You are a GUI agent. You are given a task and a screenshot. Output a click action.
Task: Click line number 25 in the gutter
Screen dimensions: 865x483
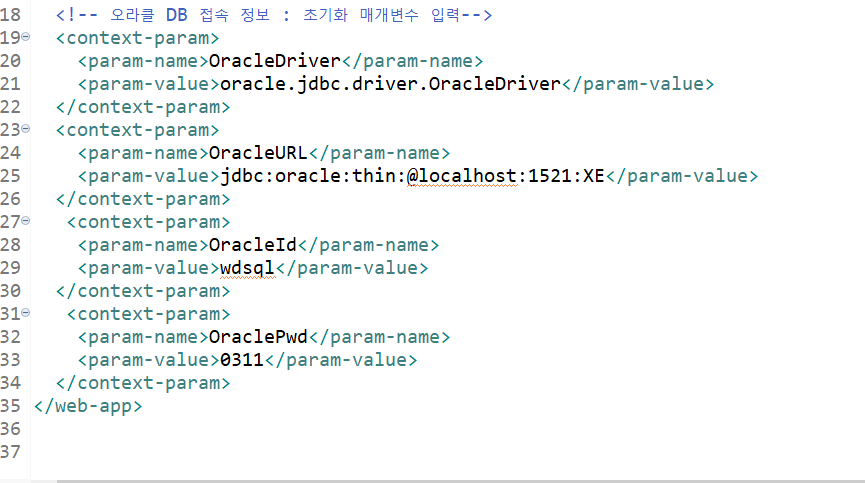coord(10,176)
